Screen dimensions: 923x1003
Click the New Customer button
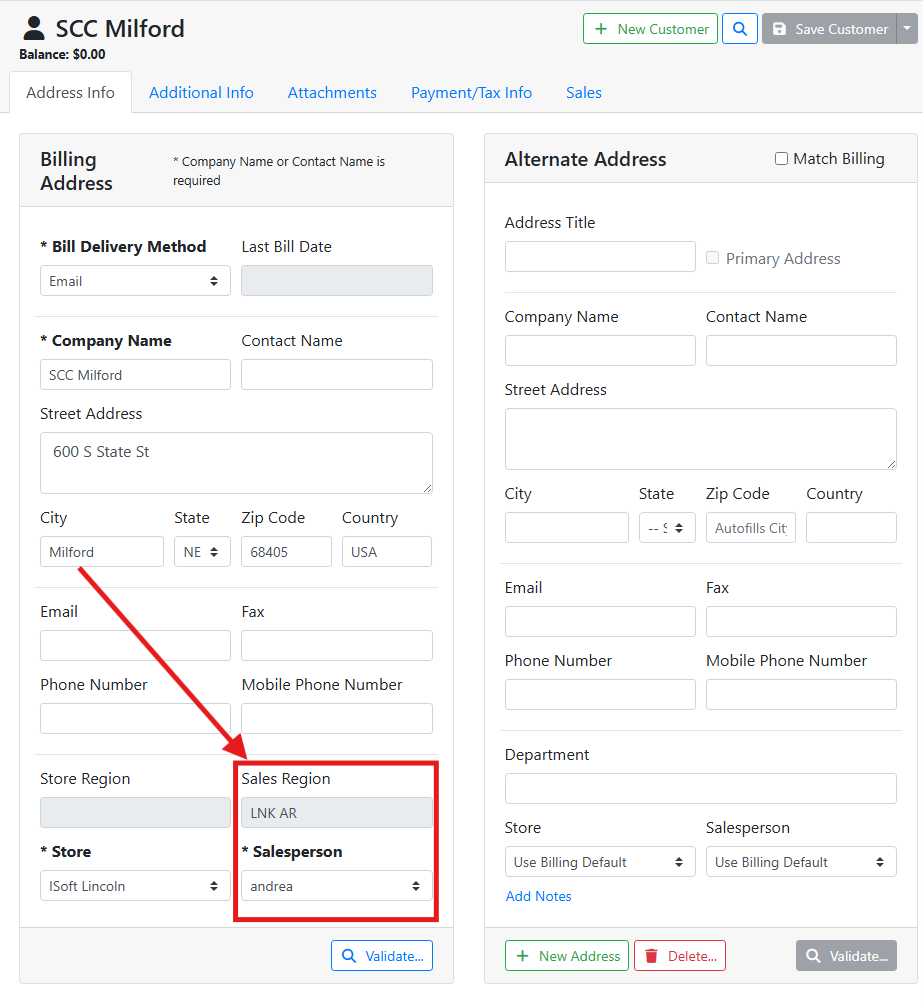[x=651, y=29]
